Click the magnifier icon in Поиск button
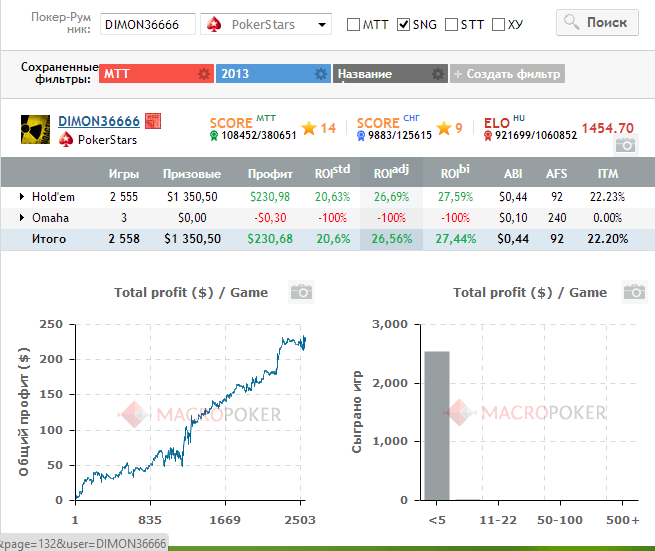 [x=571, y=22]
